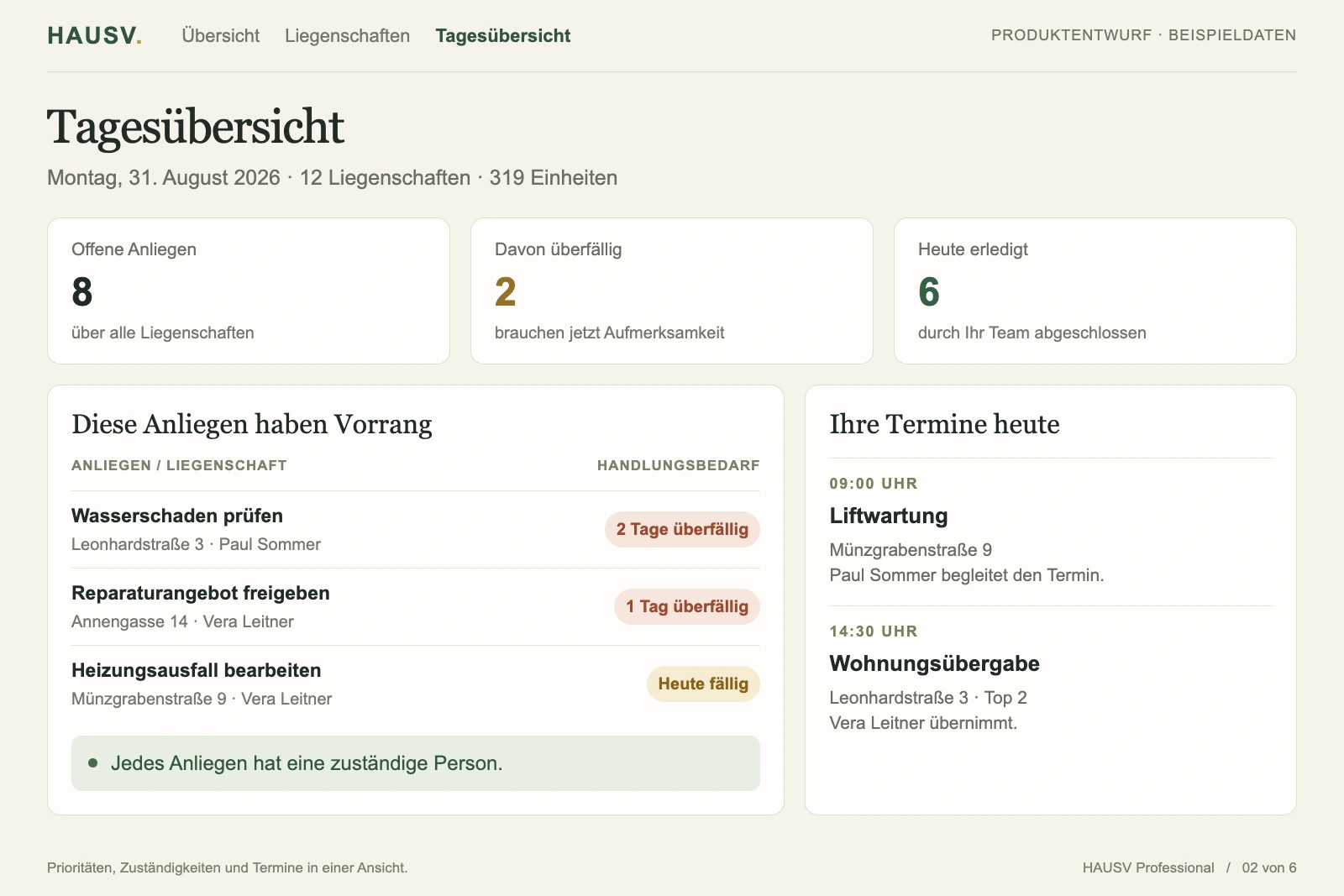Click the Leonhardstraße 3 · Top 2 address
This screenshot has width=1344, height=896.
click(928, 698)
